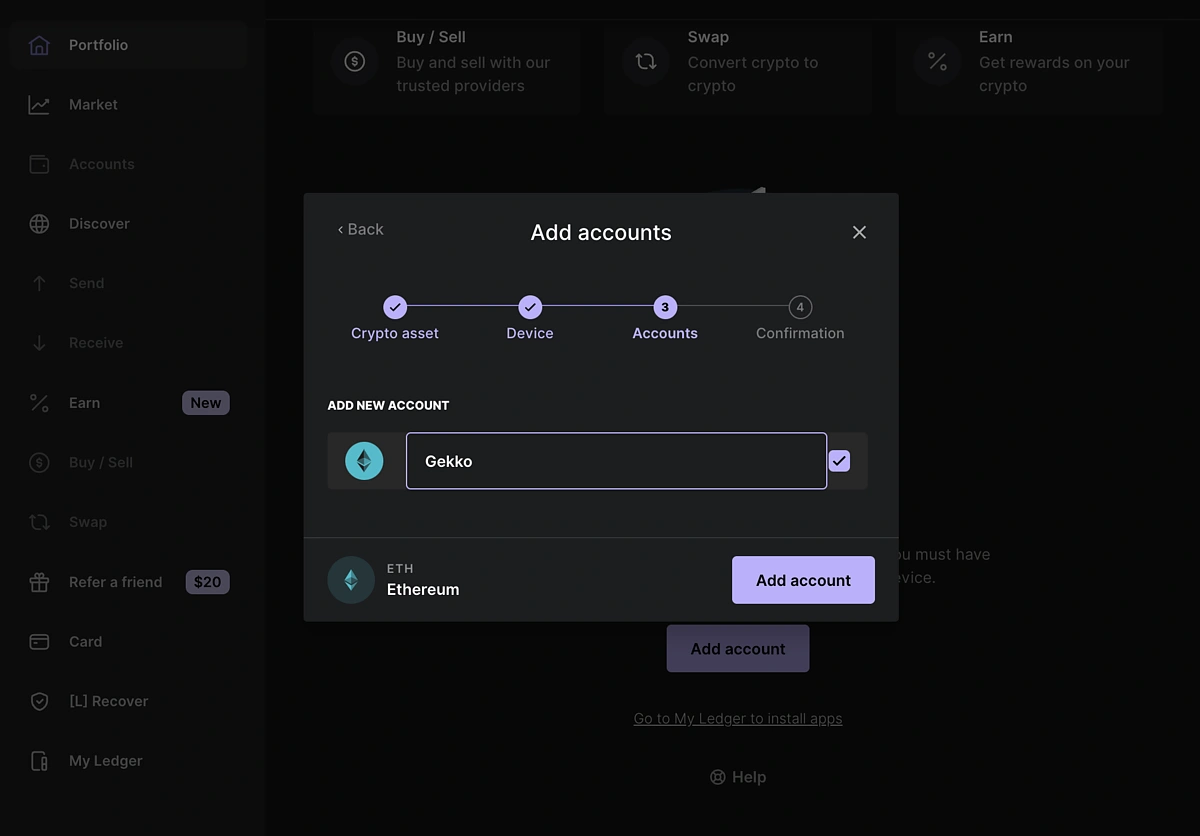Open My Ledger via the device icon
This screenshot has width=1200, height=836.
(x=39, y=761)
